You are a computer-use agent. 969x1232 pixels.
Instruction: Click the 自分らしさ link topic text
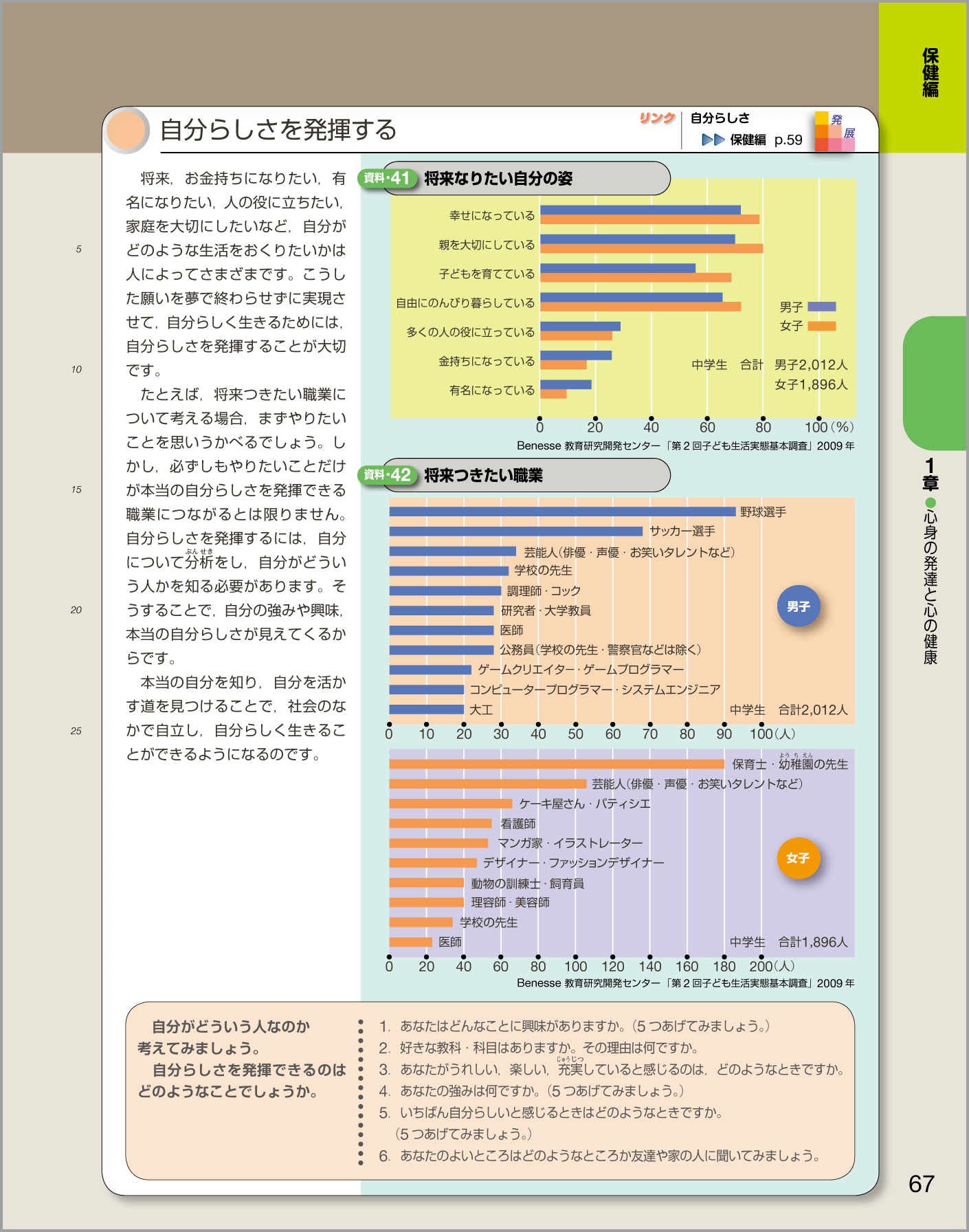(720, 118)
